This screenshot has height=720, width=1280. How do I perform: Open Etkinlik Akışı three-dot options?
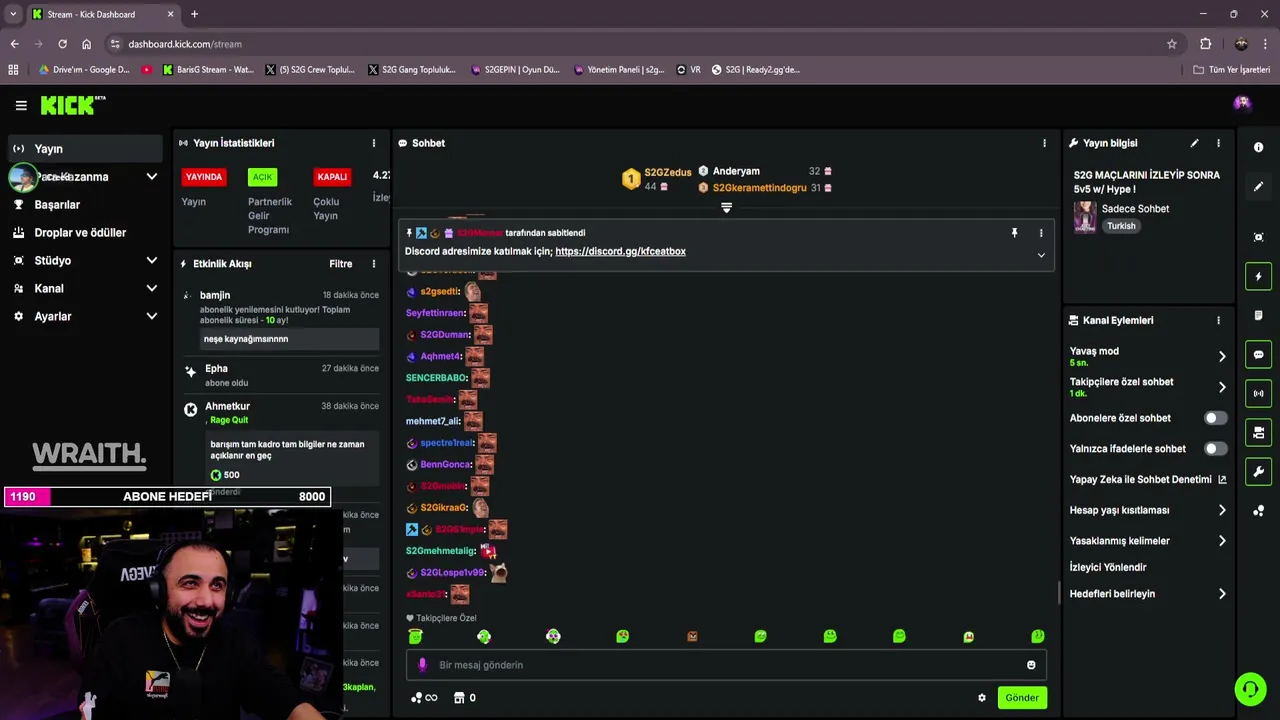pyautogui.click(x=374, y=264)
